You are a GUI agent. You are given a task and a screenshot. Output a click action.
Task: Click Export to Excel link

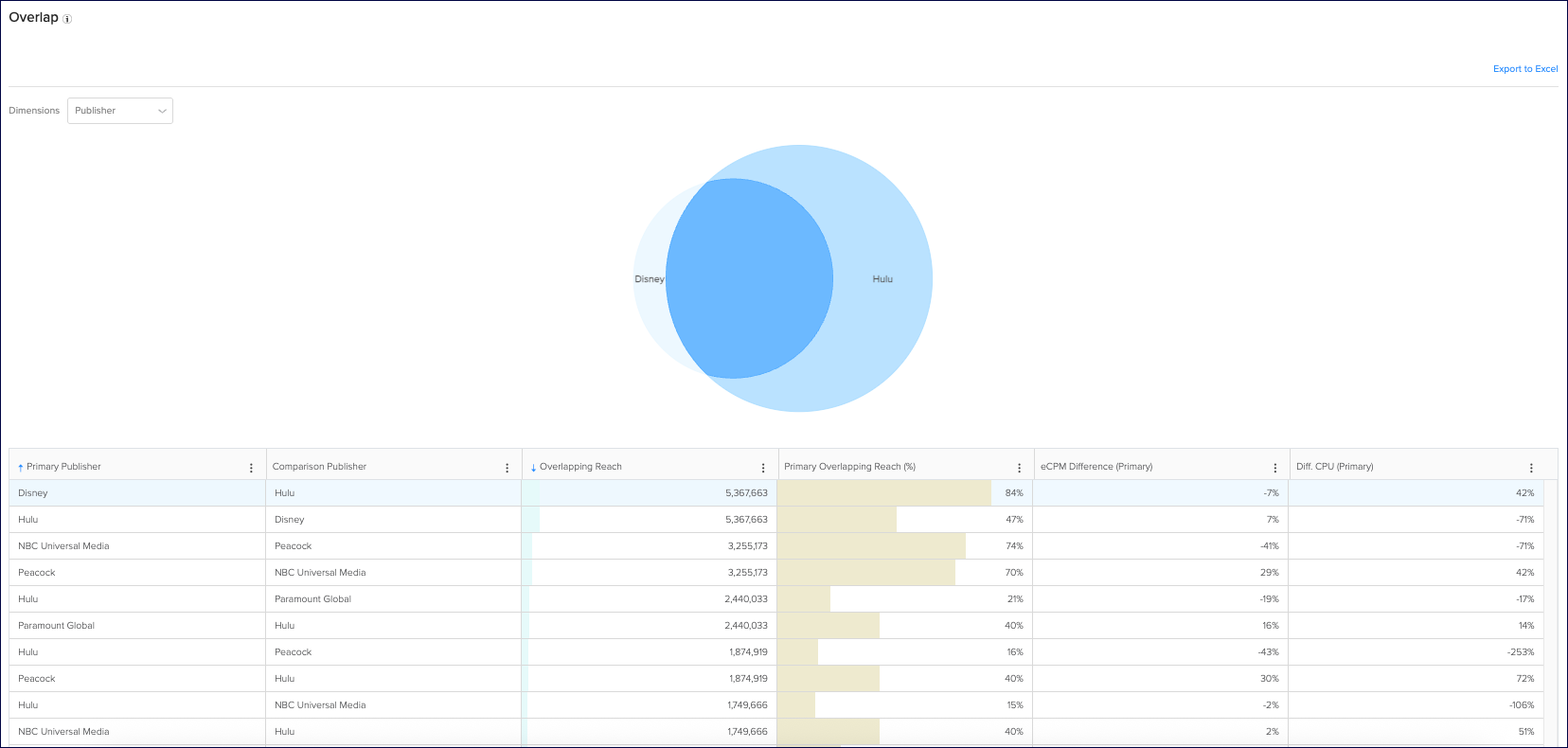tap(1525, 69)
